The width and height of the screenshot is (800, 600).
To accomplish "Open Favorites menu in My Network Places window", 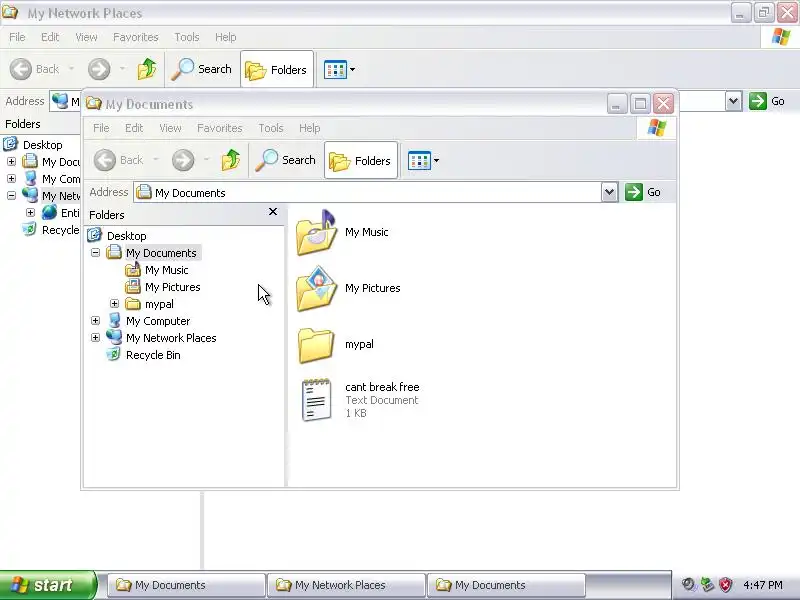I will coord(136,37).
